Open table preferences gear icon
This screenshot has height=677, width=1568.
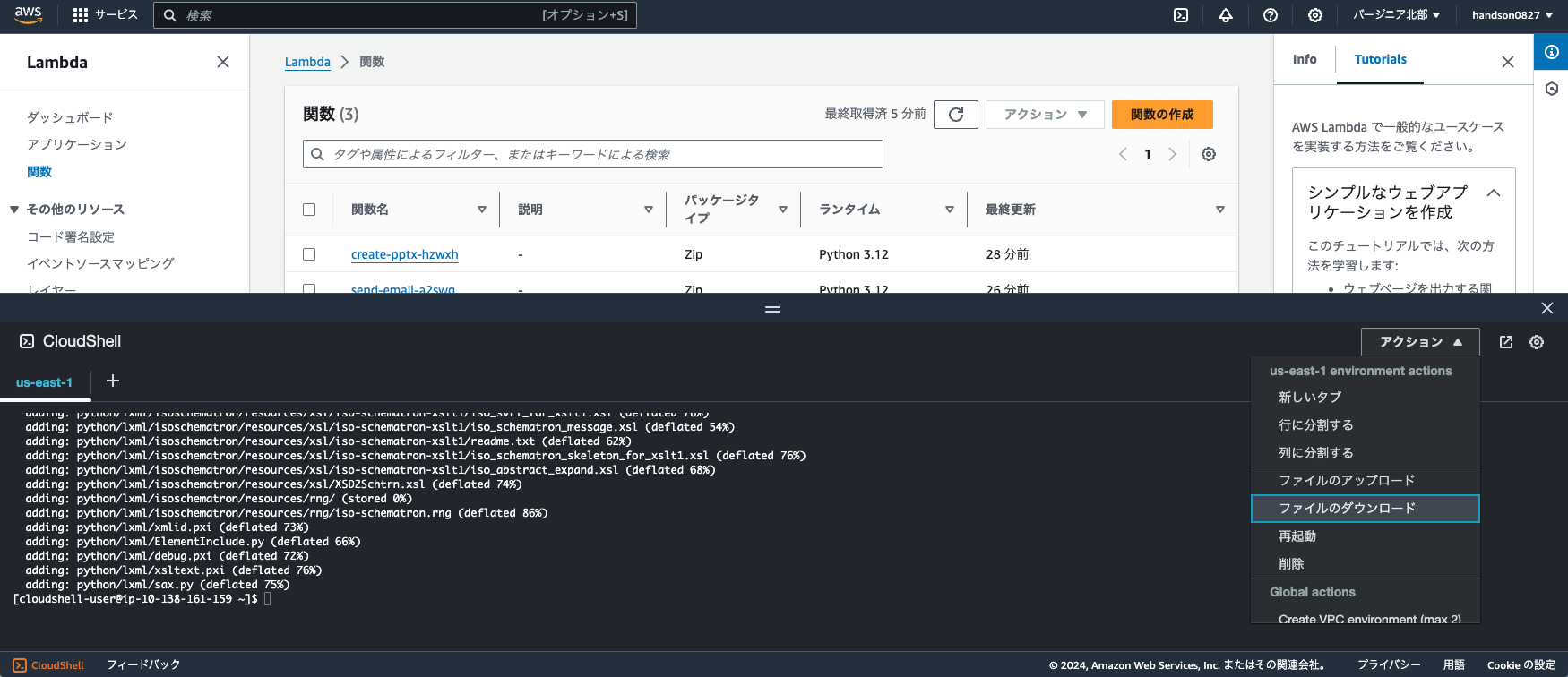click(x=1209, y=154)
